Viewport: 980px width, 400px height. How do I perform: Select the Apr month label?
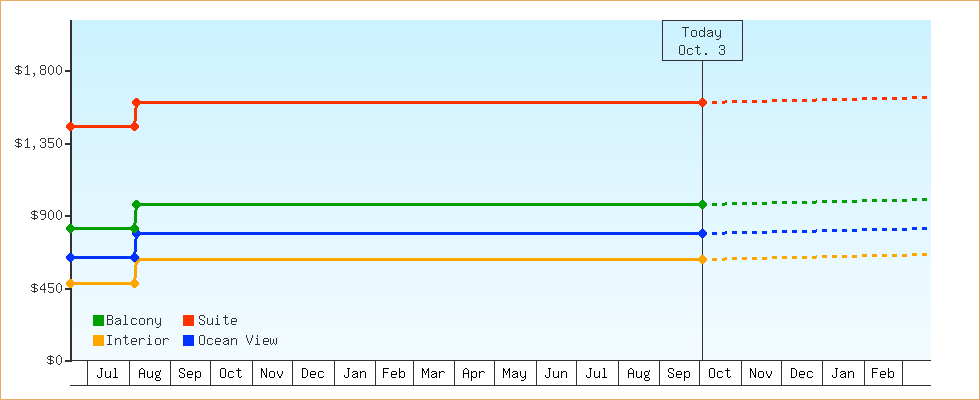(474, 373)
